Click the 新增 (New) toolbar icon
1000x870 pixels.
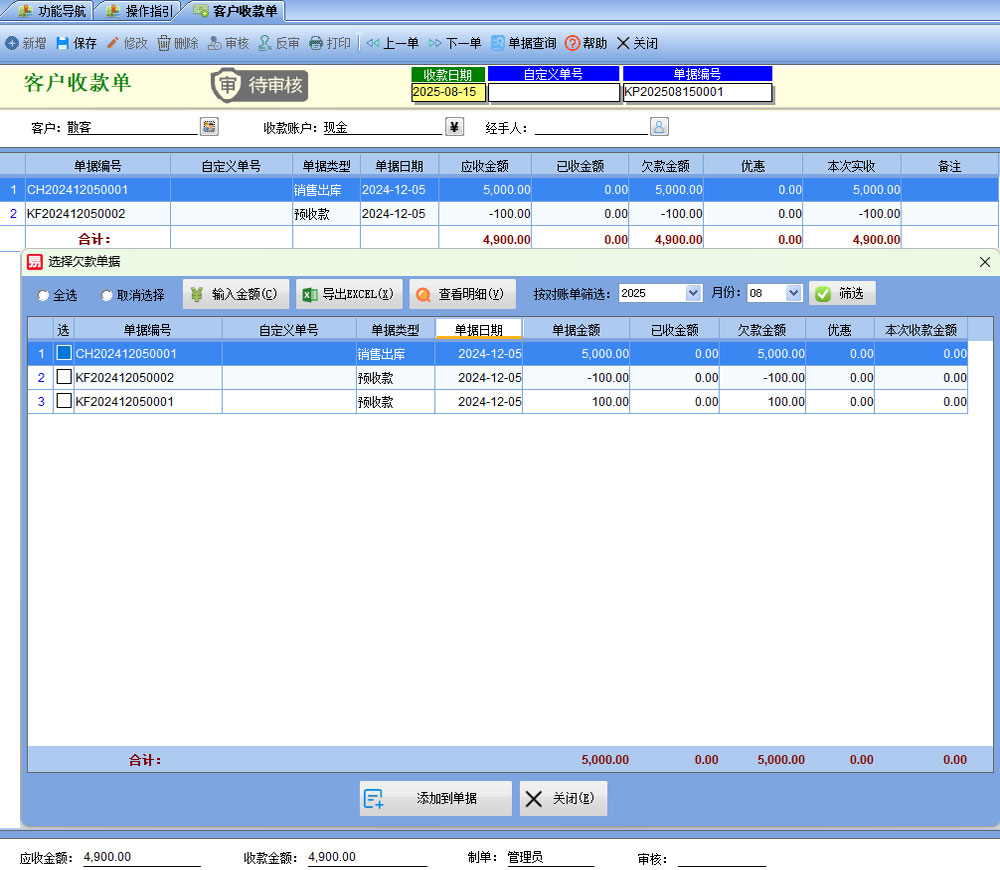[12, 44]
